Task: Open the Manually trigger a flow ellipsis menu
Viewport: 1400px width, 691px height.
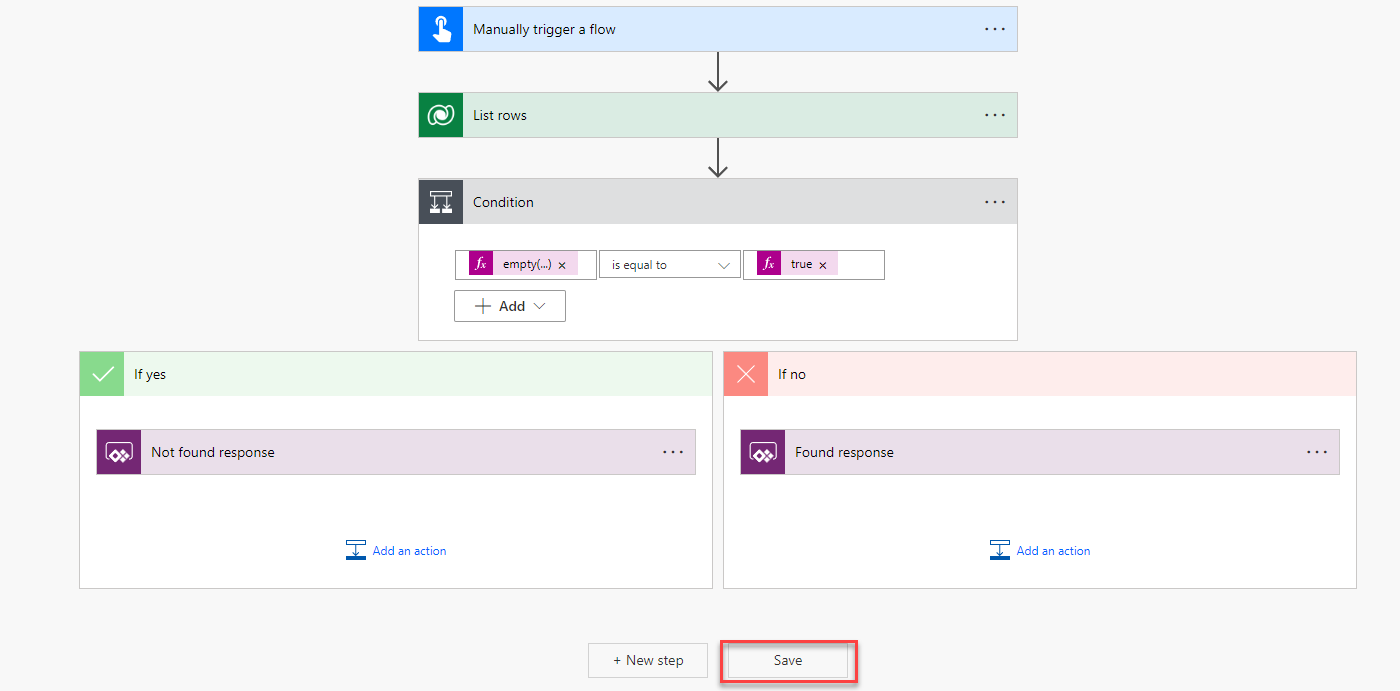Action: 995,29
